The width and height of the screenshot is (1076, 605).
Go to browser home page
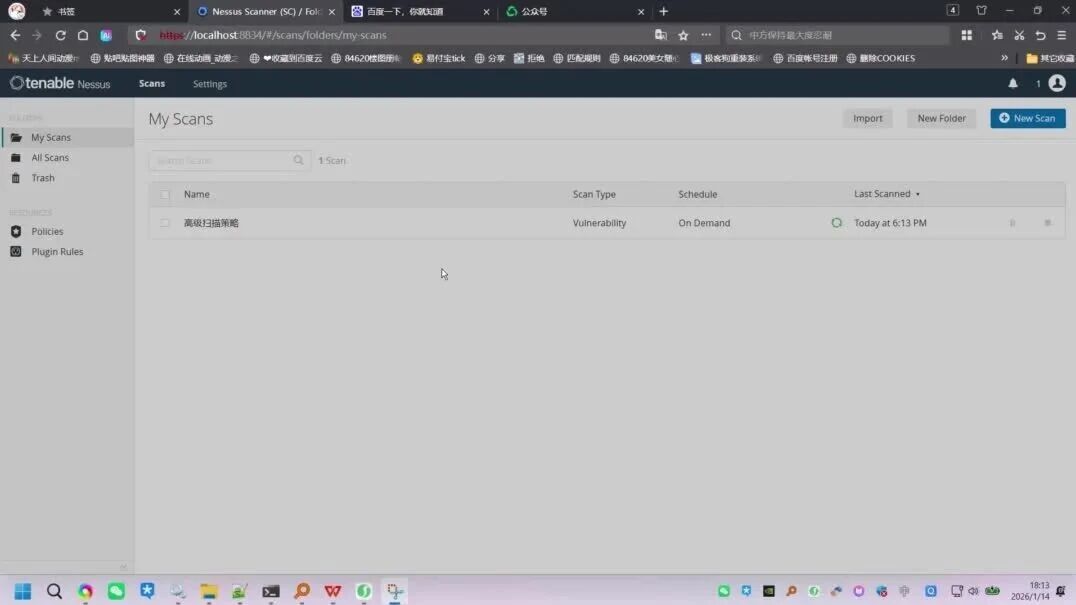click(82, 35)
